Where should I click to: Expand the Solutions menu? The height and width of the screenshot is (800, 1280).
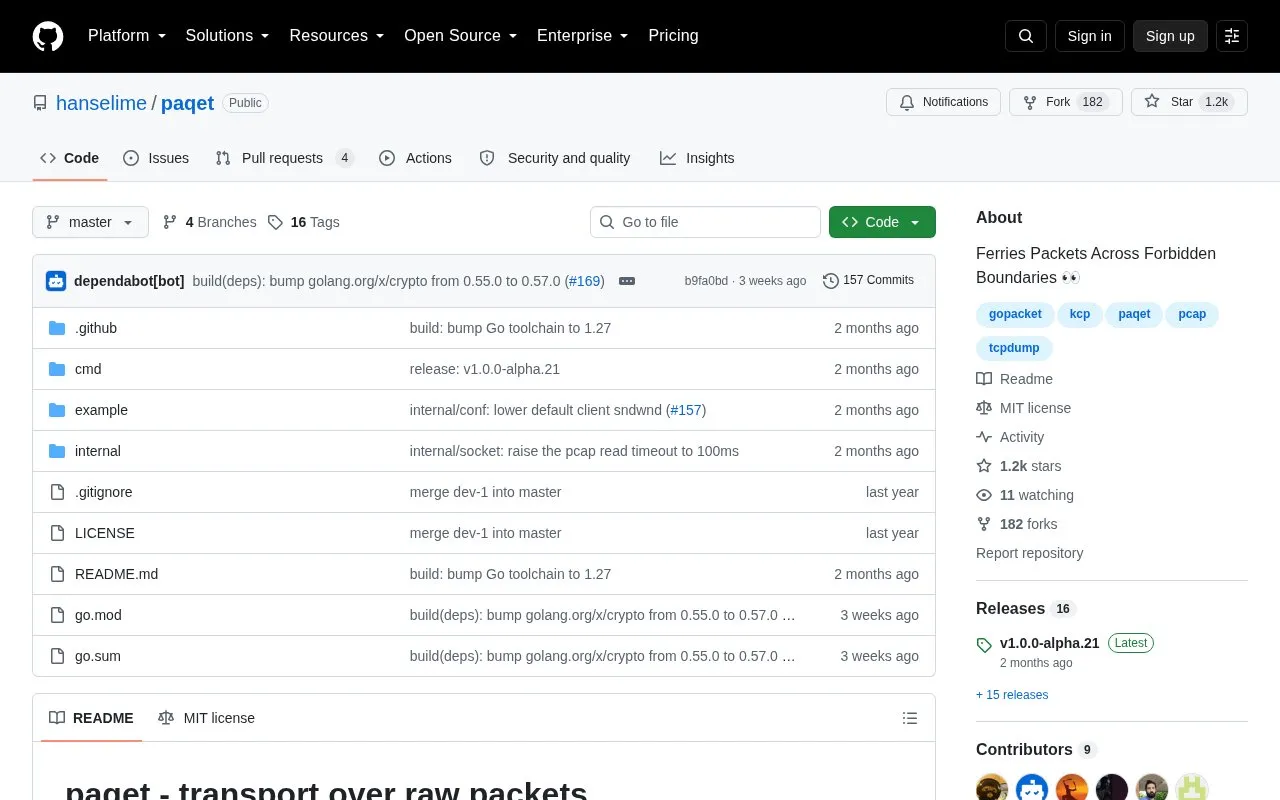(228, 36)
